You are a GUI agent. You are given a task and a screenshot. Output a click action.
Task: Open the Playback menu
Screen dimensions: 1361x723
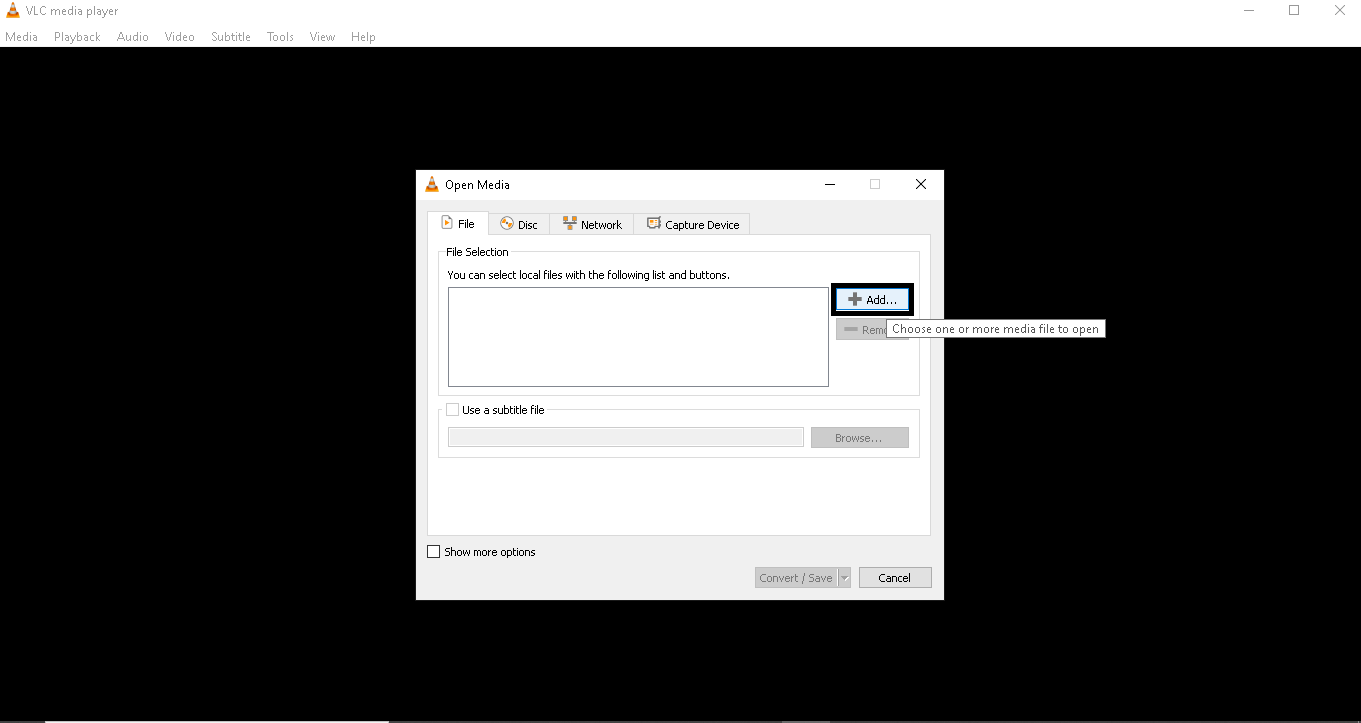[x=77, y=37]
